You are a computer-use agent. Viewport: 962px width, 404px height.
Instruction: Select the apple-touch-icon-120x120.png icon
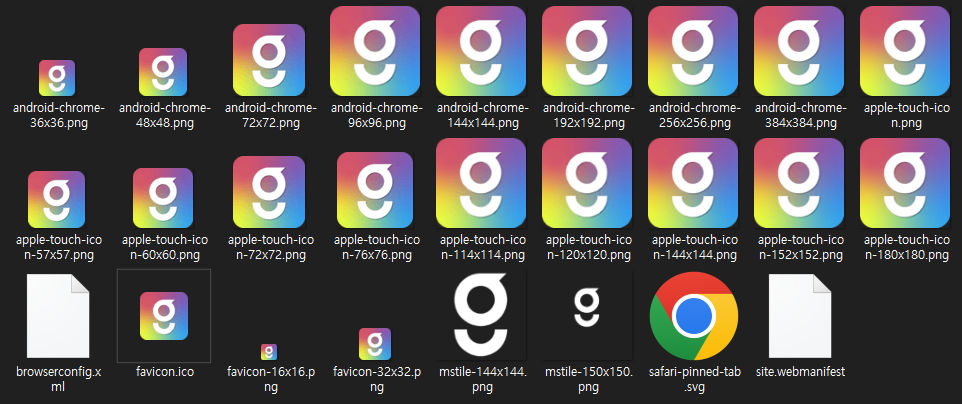pyautogui.click(x=587, y=183)
